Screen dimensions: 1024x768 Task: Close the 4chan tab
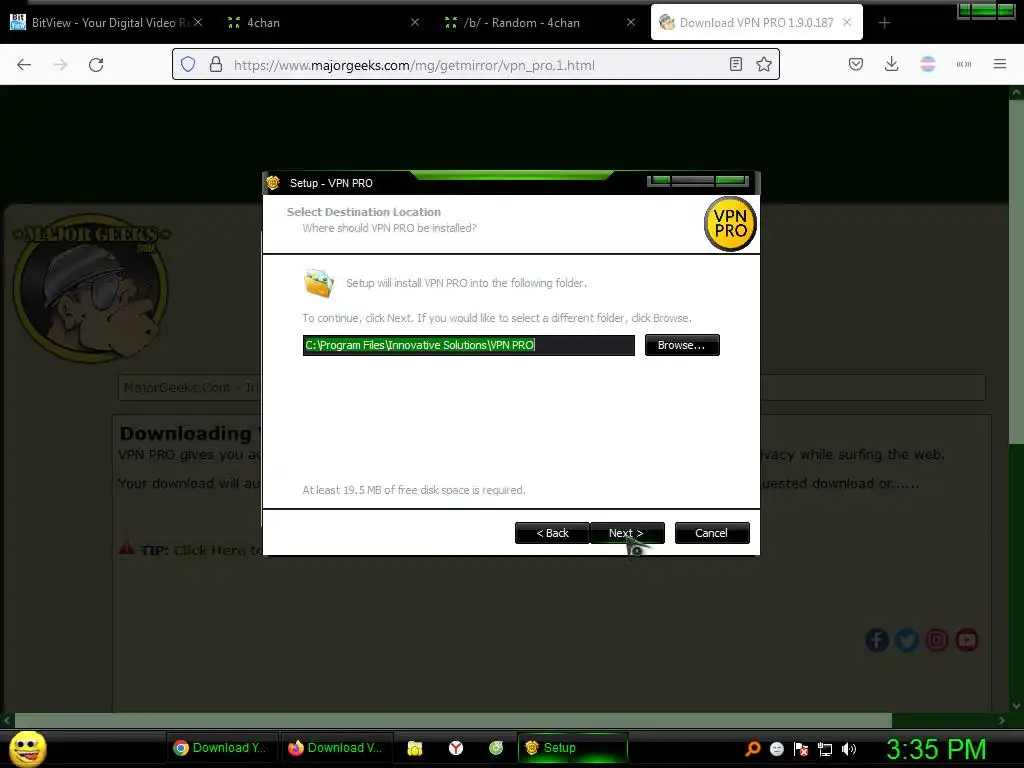click(x=415, y=22)
